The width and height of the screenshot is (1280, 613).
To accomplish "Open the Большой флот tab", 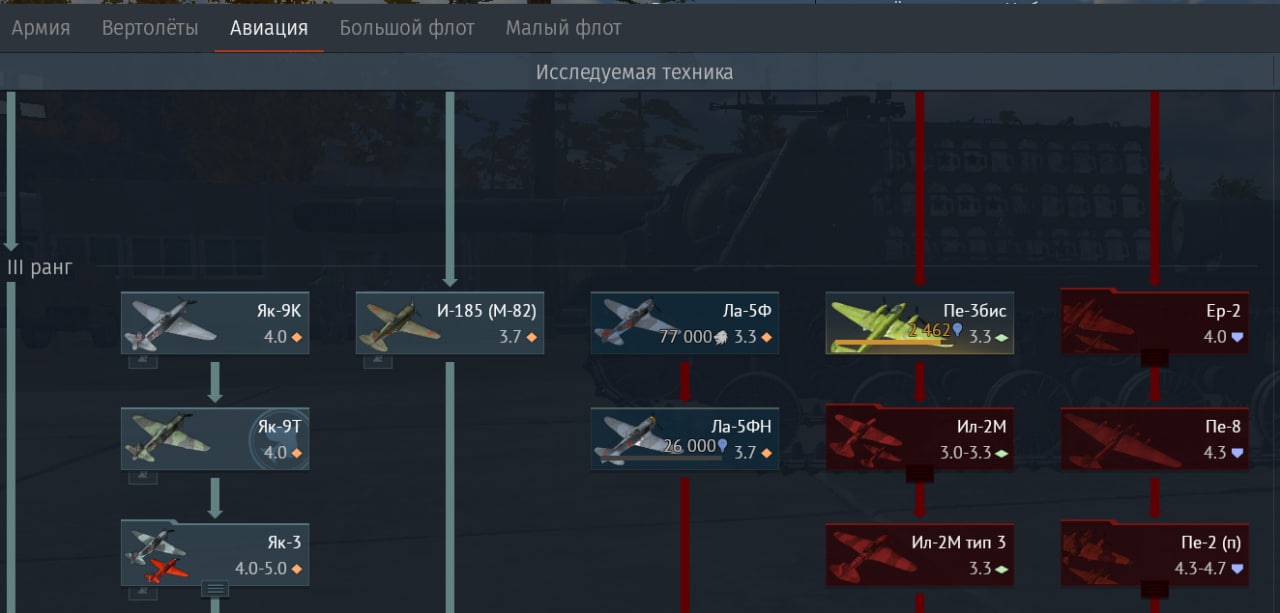I will (x=407, y=28).
